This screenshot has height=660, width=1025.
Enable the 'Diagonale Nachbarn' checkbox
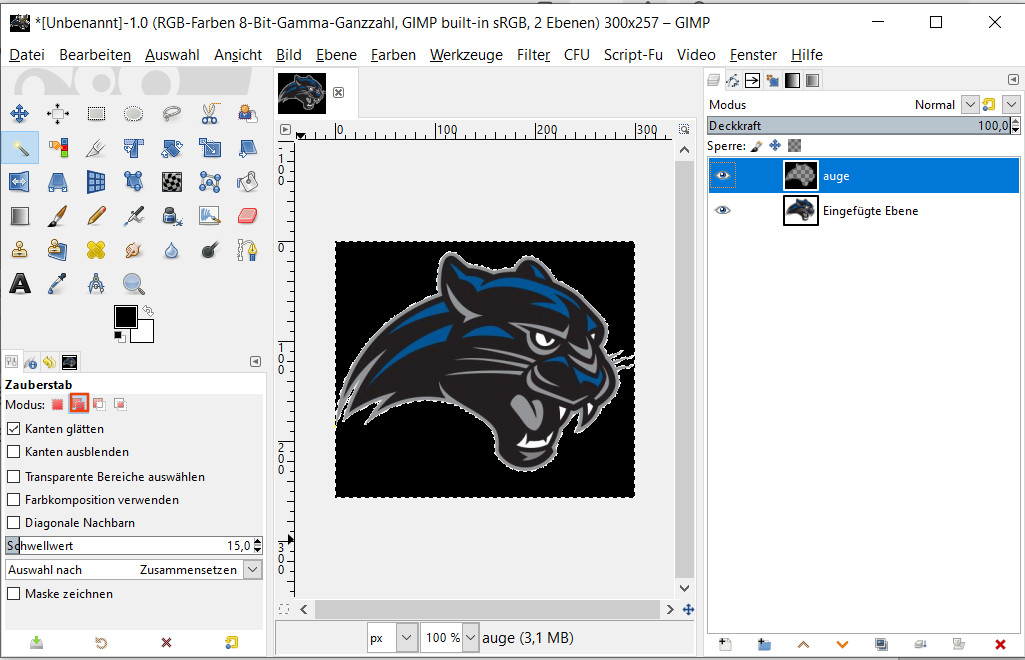[x=14, y=523]
